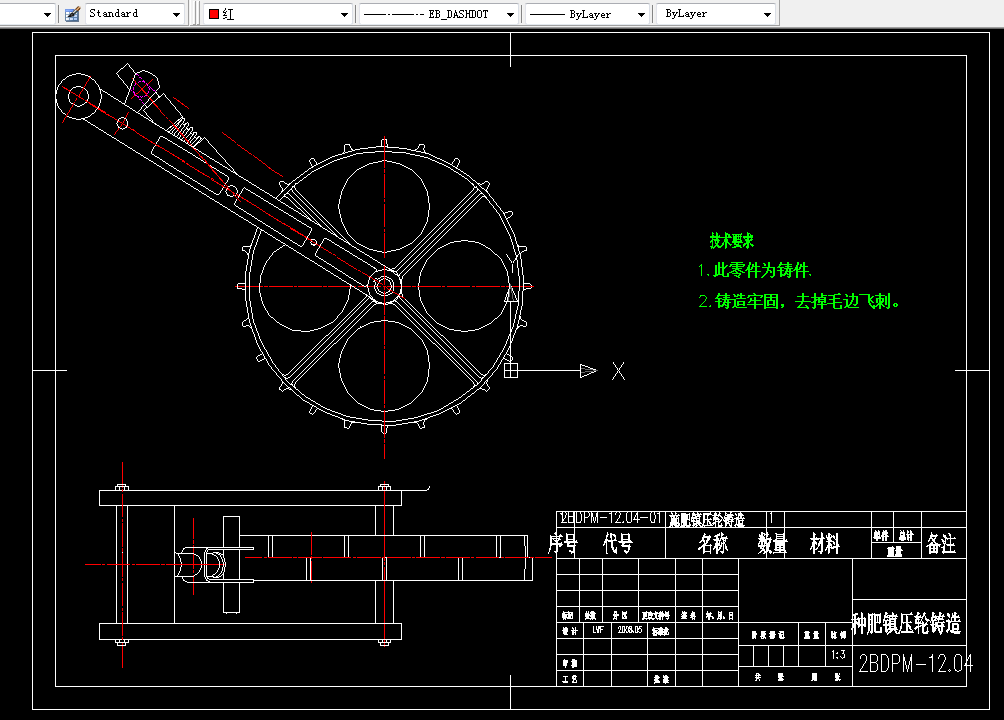Select the note '1.此零件为铸件'
This screenshot has height=720, width=1004.
point(754,270)
